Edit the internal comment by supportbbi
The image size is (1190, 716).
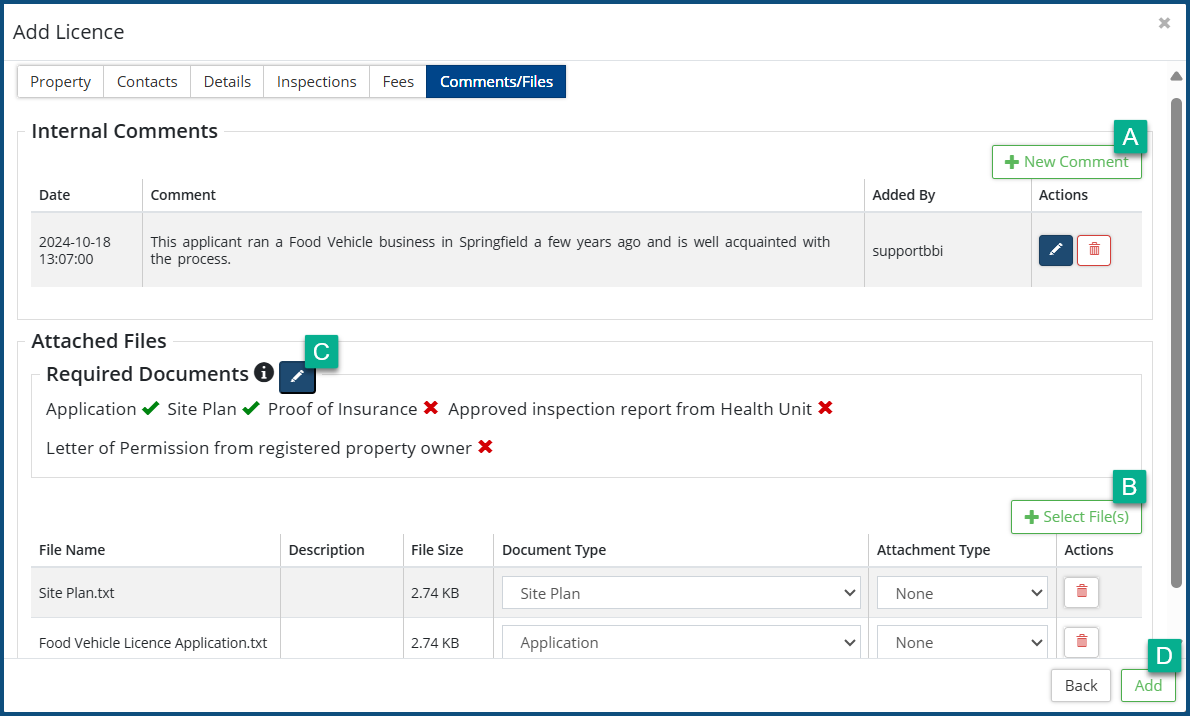click(x=1055, y=251)
